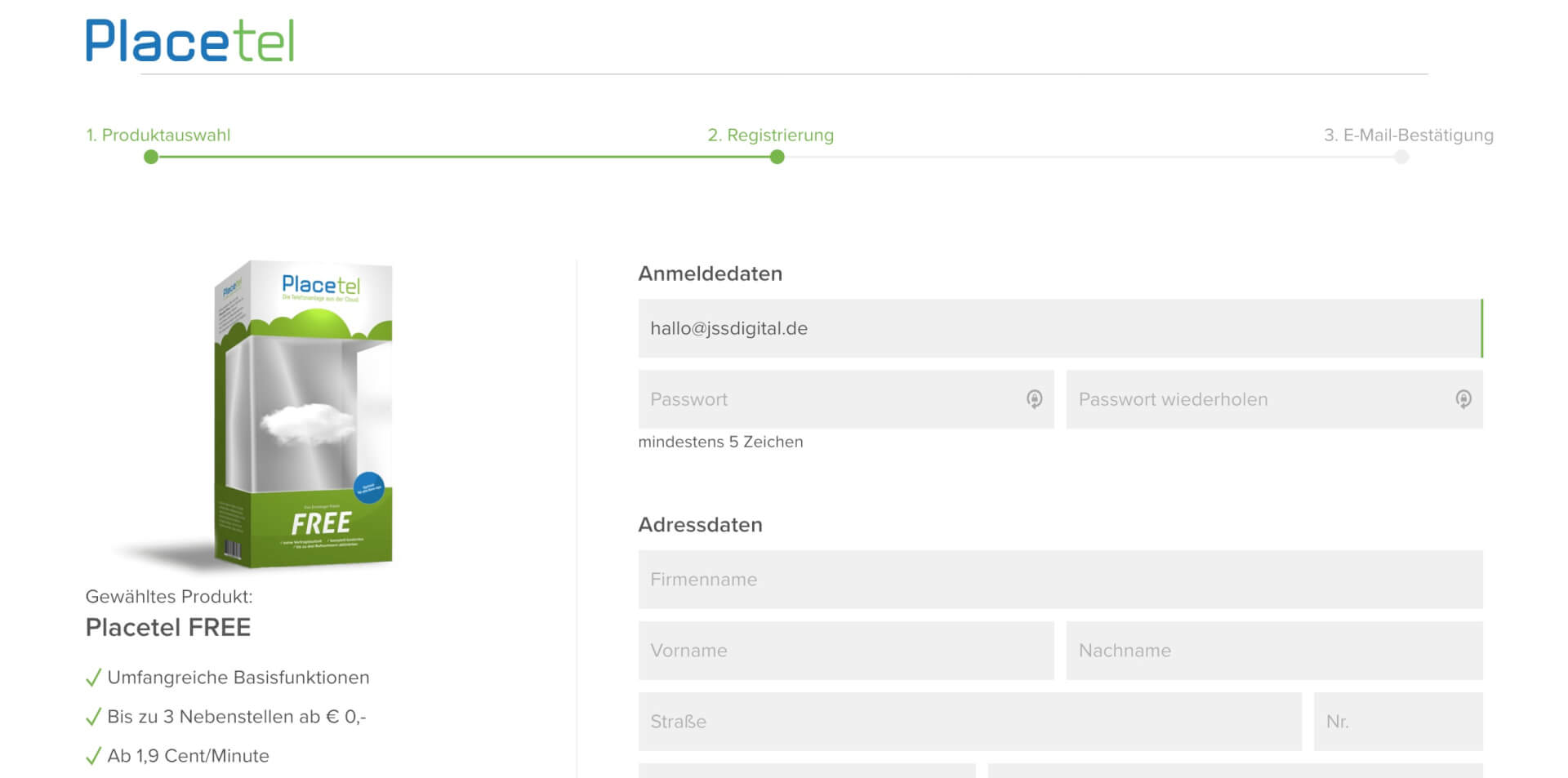Click the password manager icon in Passwort field
The image size is (1568, 778).
[x=1034, y=399]
